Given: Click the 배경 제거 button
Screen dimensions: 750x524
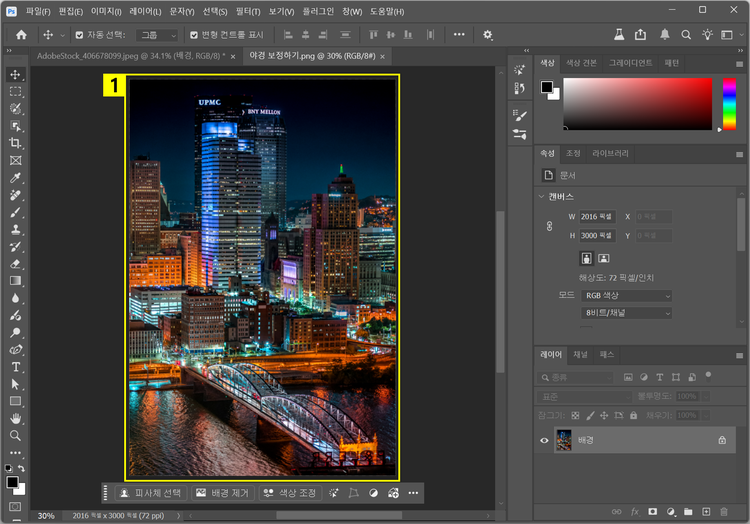Looking at the screenshot, I should [x=222, y=493].
